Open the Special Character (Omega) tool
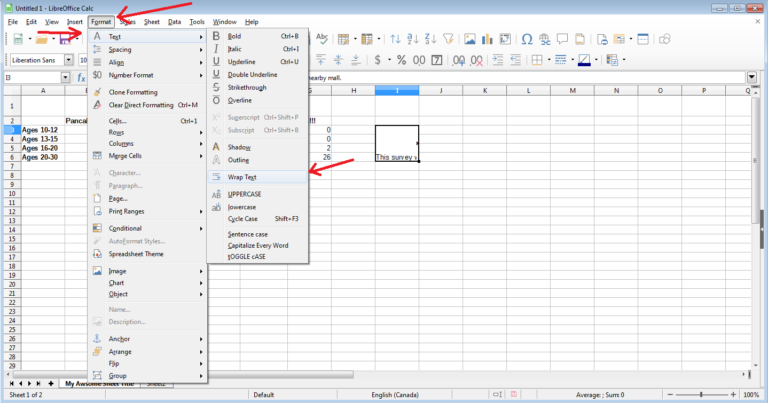 (524, 39)
